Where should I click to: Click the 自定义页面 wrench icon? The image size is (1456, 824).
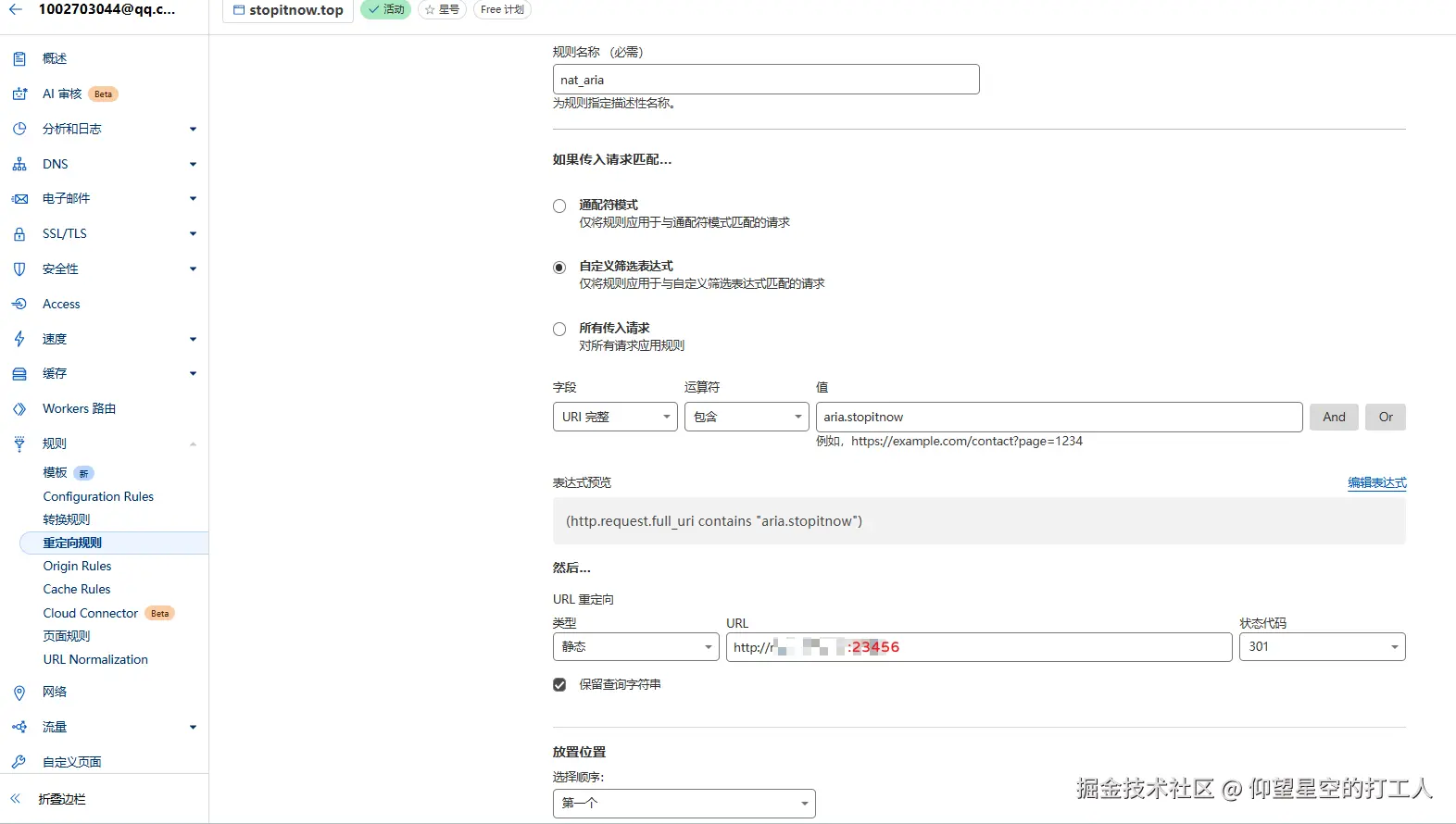(x=19, y=762)
